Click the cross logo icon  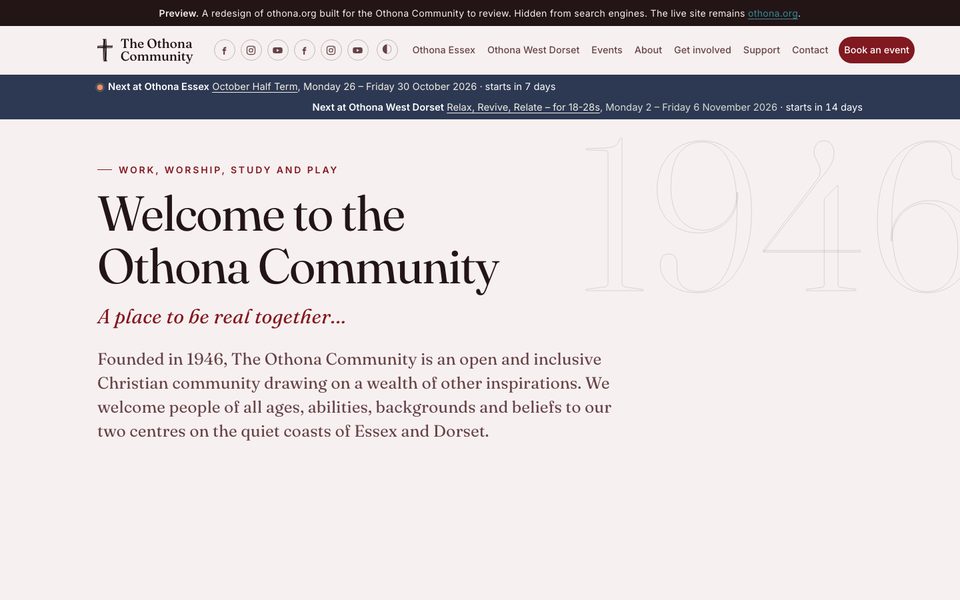coord(105,50)
